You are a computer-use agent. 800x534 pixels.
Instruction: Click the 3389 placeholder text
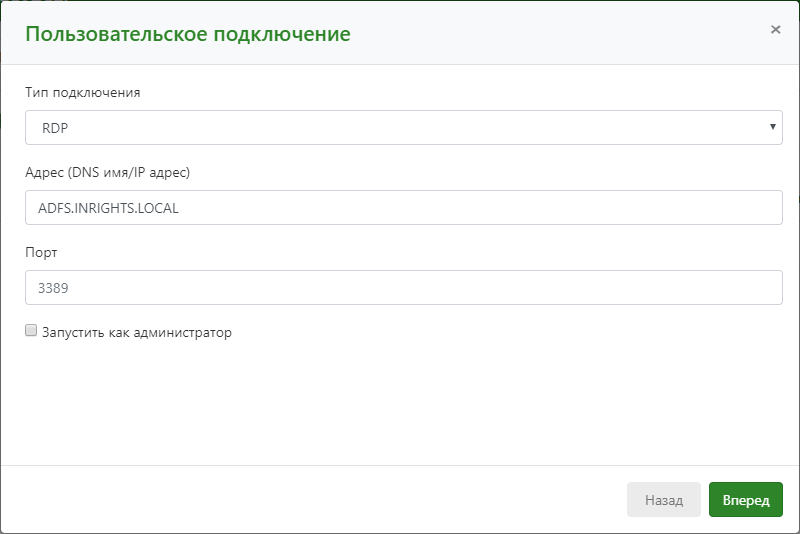point(53,288)
